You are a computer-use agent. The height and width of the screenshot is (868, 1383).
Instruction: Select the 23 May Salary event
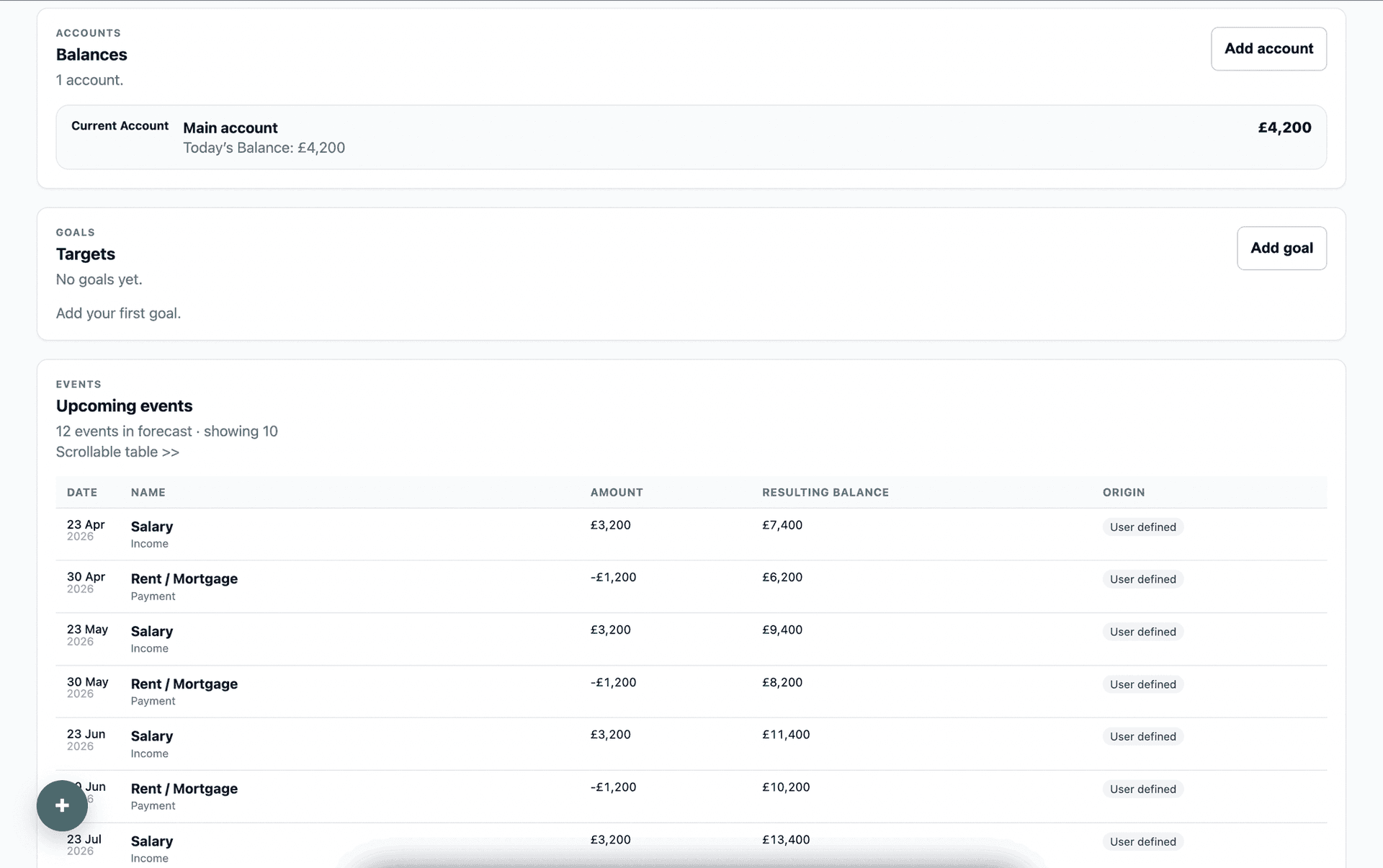click(x=691, y=640)
